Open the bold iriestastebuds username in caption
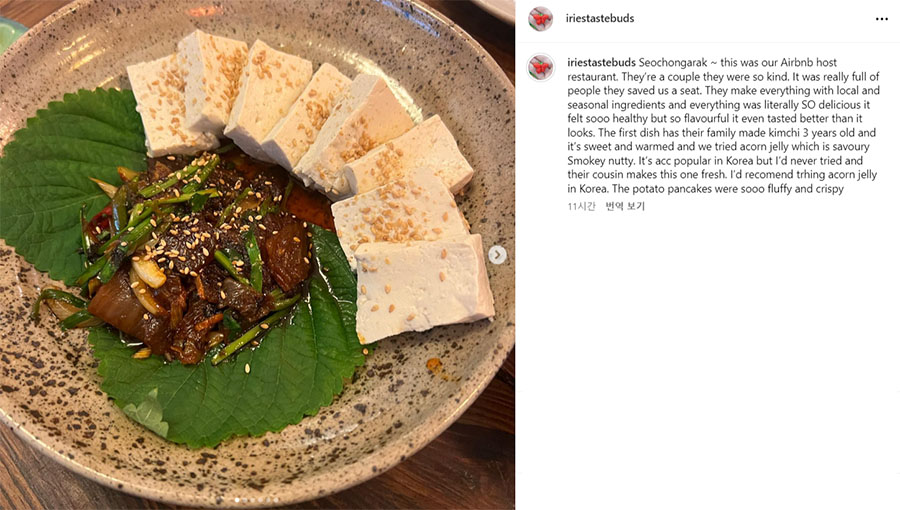 tap(602, 63)
